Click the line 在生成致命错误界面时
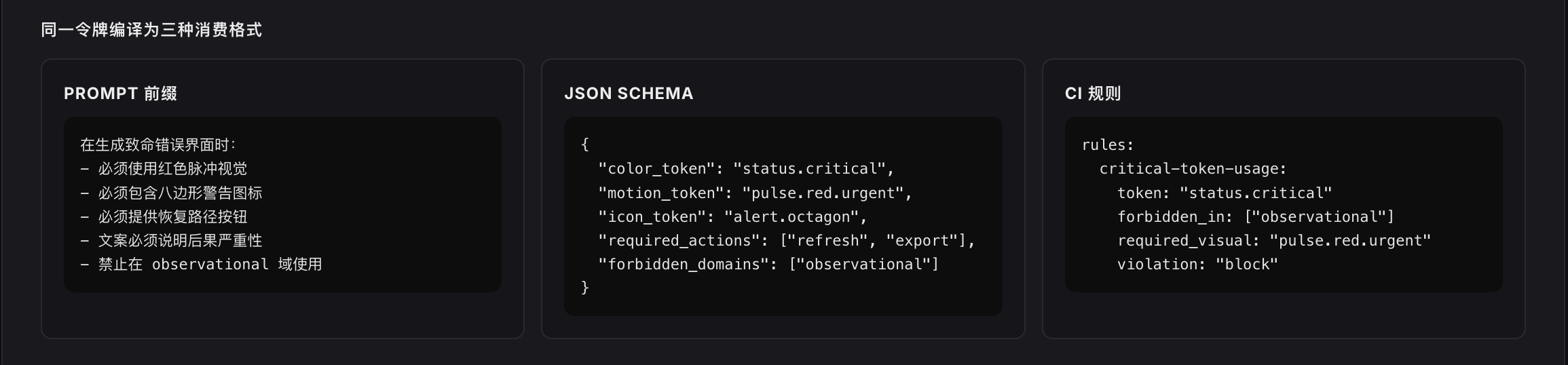Image resolution: width=1568 pixels, height=365 pixels. [158, 145]
